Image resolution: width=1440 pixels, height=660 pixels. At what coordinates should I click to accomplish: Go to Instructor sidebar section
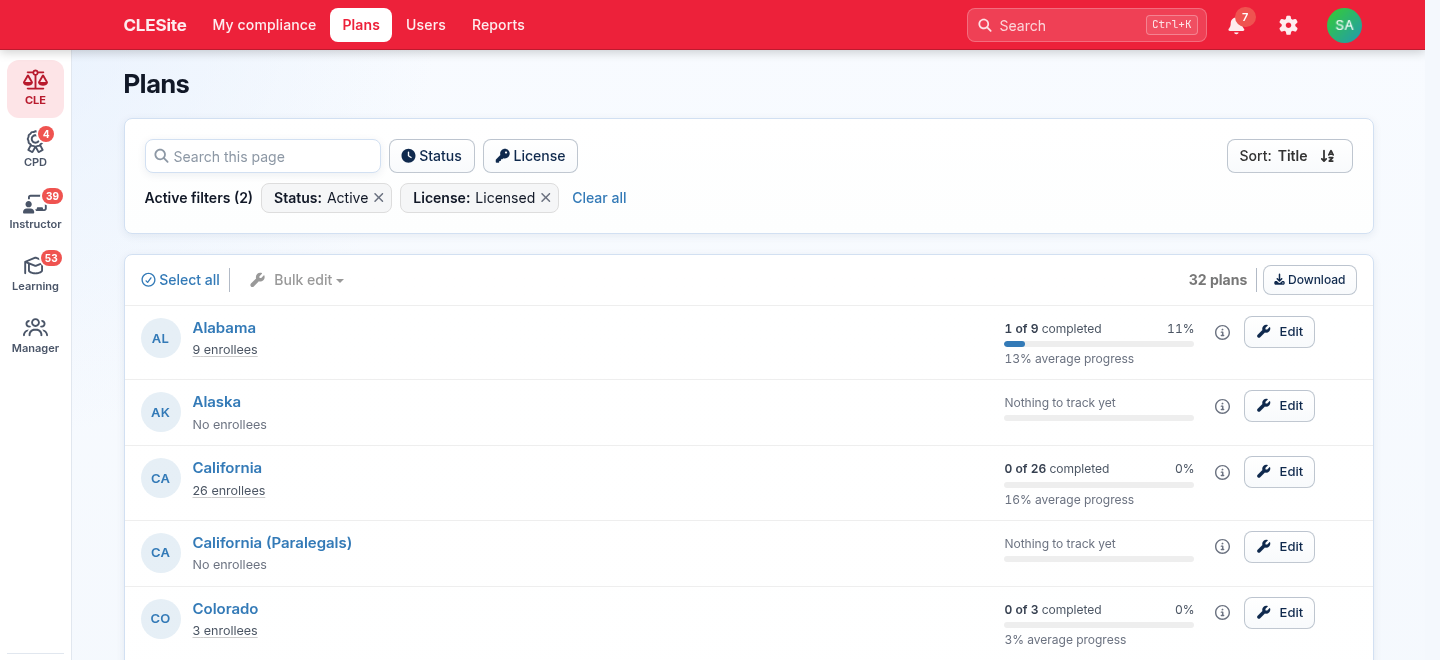pyautogui.click(x=35, y=212)
